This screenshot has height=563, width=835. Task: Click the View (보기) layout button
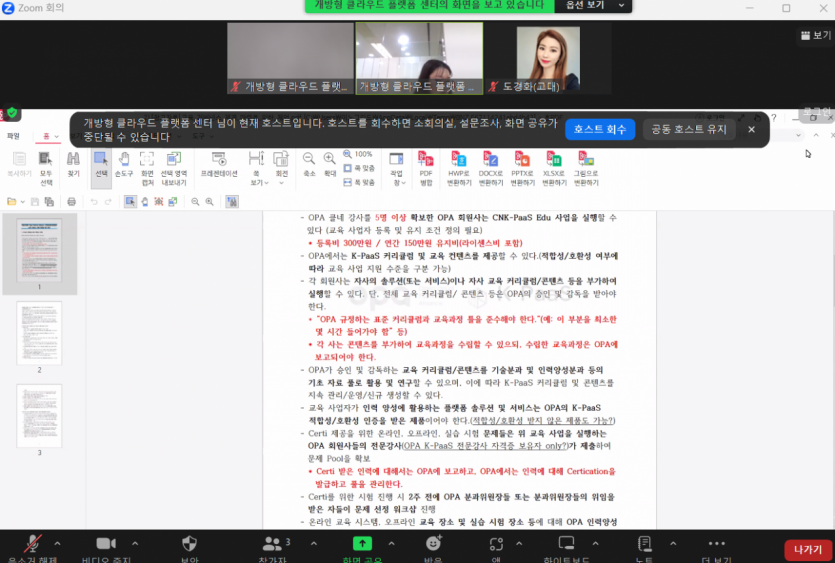click(x=815, y=35)
